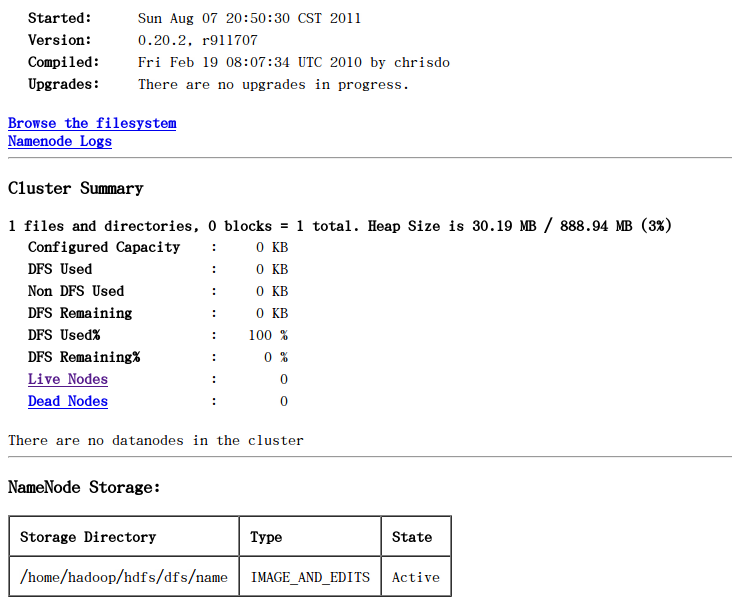
Task: Click the NameNode Storage heading
Action: (84, 487)
